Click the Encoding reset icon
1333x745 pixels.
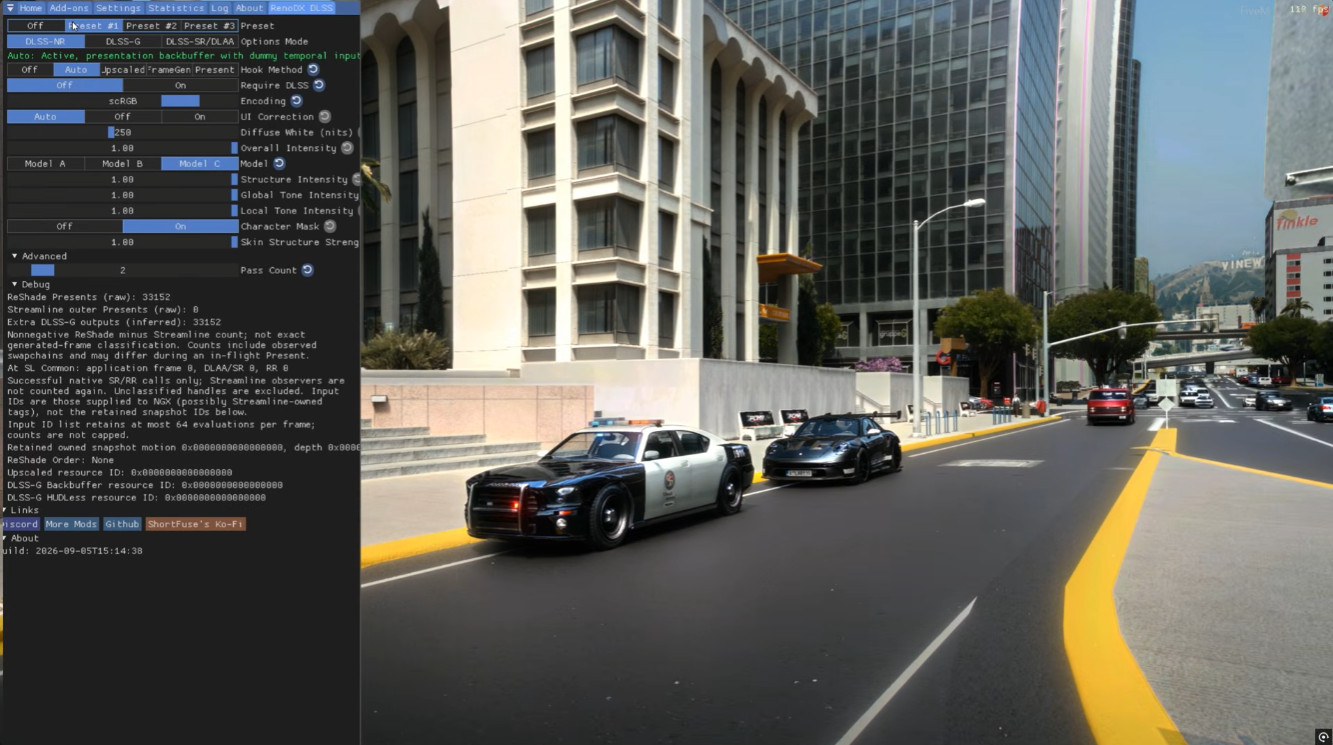296,101
